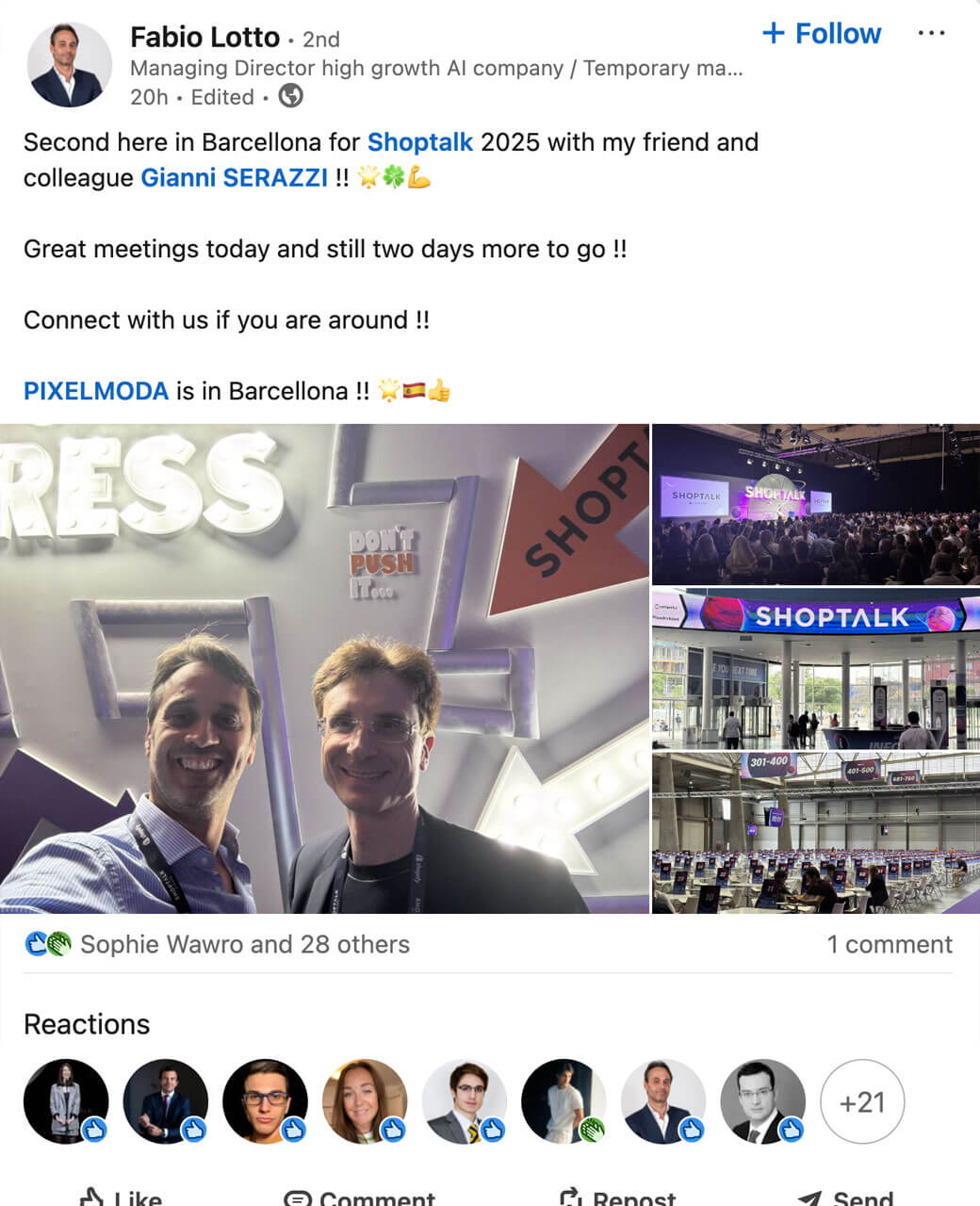Open the PIXELMODA company link
The width and height of the screenshot is (980, 1206).
(x=96, y=391)
